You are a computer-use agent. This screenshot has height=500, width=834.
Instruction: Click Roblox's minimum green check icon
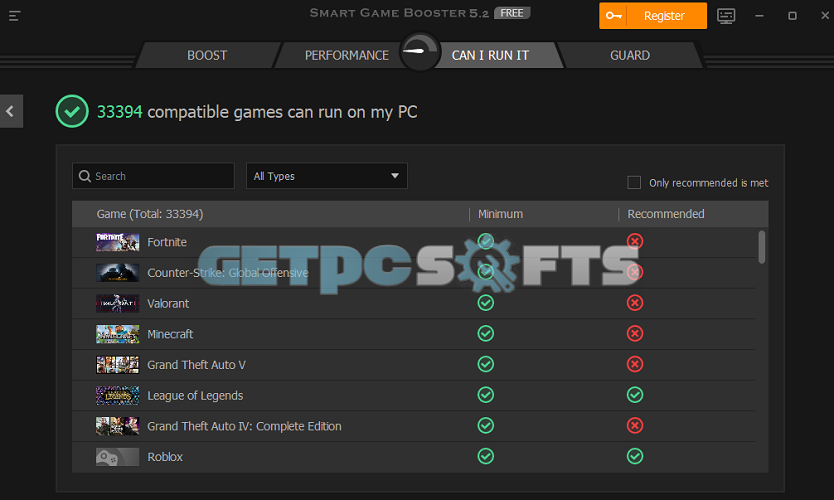point(486,456)
